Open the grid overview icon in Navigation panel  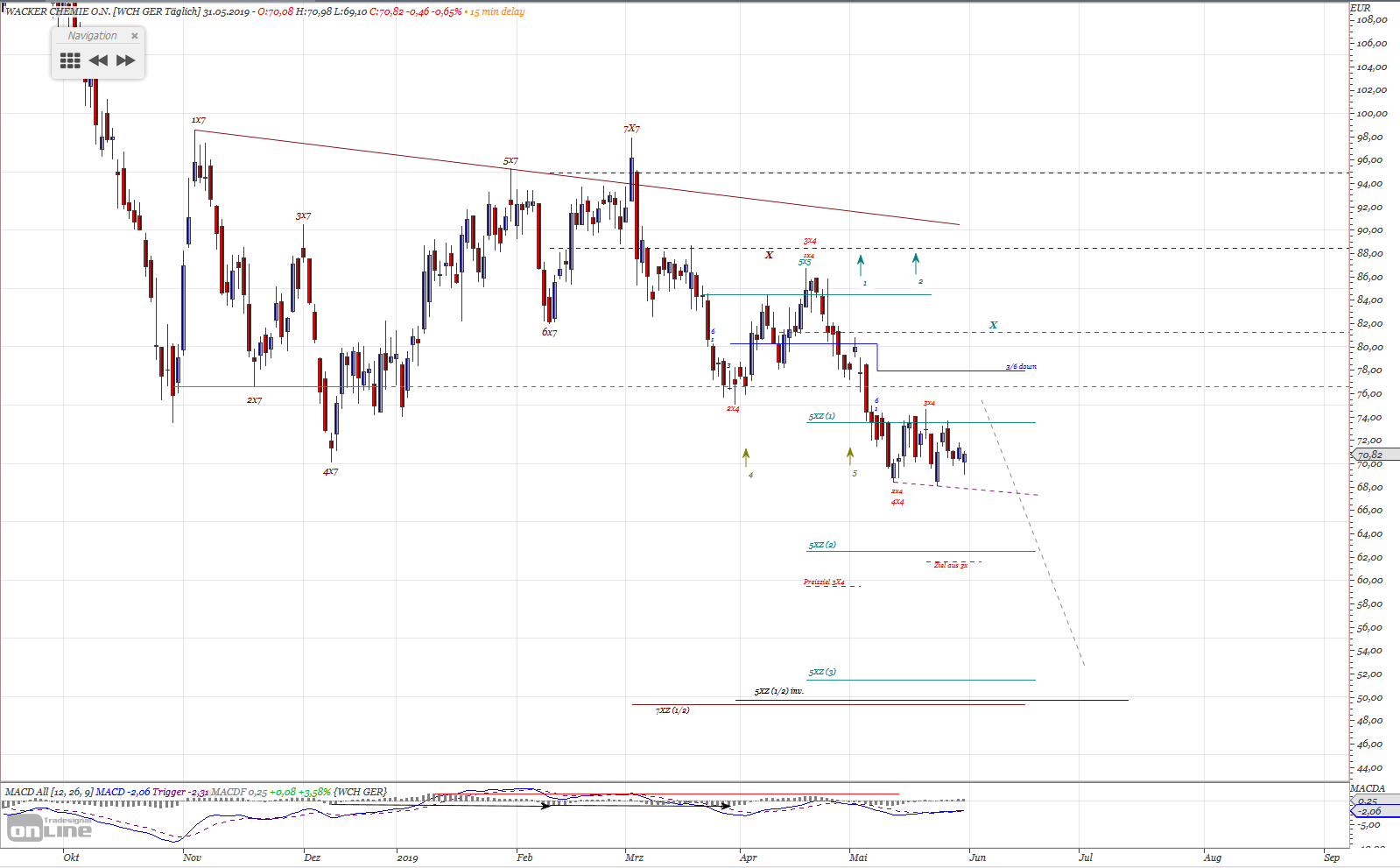coord(70,60)
